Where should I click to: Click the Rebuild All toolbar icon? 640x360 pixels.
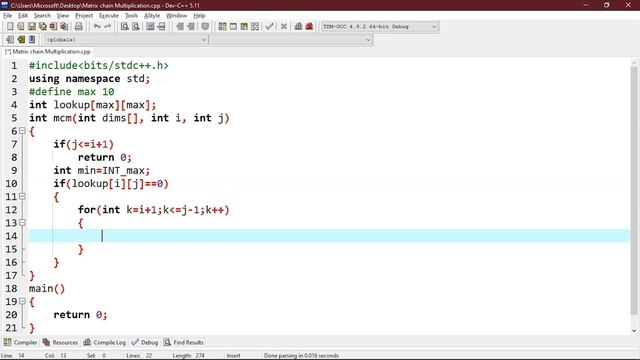[x=255, y=27]
